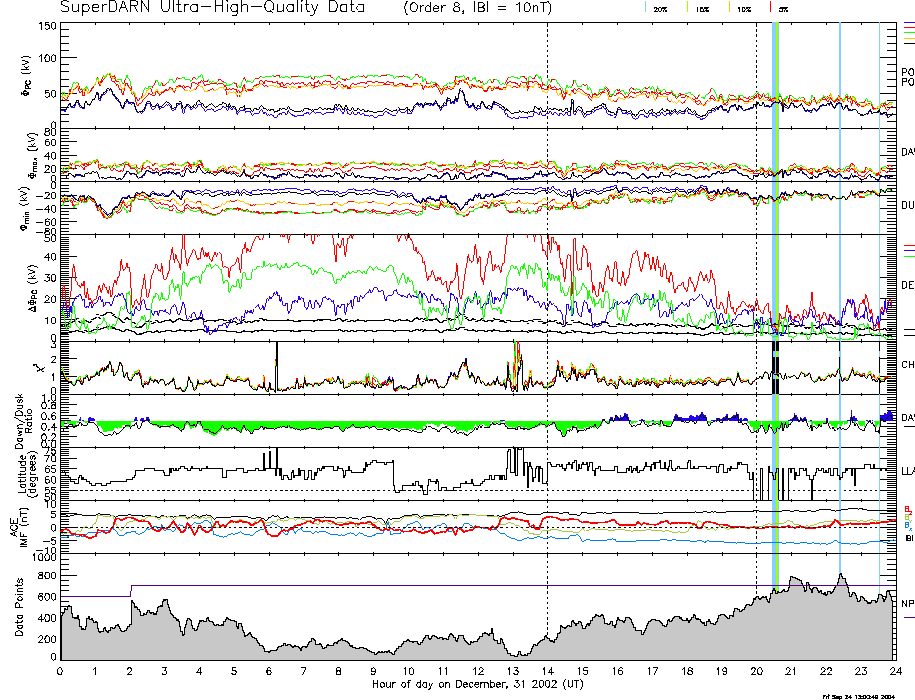915x700 pixels.
Task: Click the green vertical band near hour 20.5
Action: [775, 300]
